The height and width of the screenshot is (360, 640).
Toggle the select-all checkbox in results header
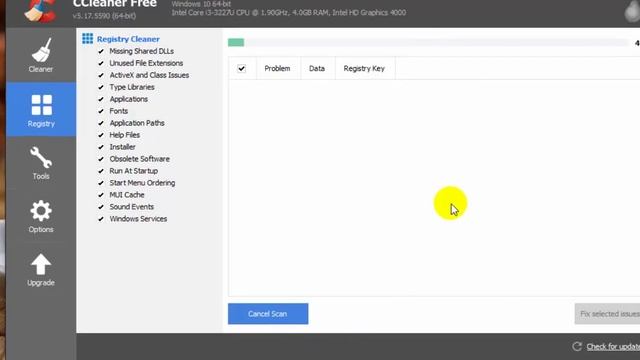point(242,69)
